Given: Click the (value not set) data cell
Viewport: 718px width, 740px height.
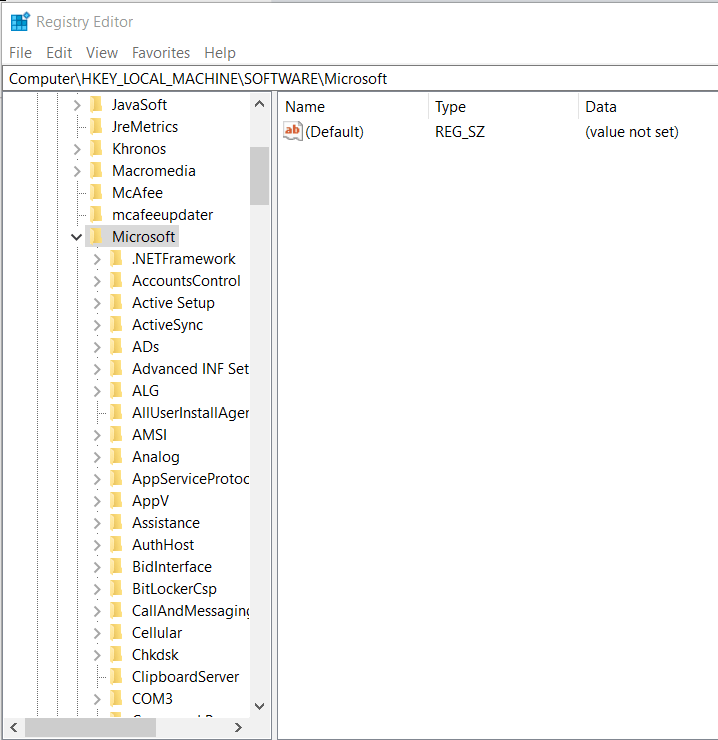Looking at the screenshot, I should 632,132.
